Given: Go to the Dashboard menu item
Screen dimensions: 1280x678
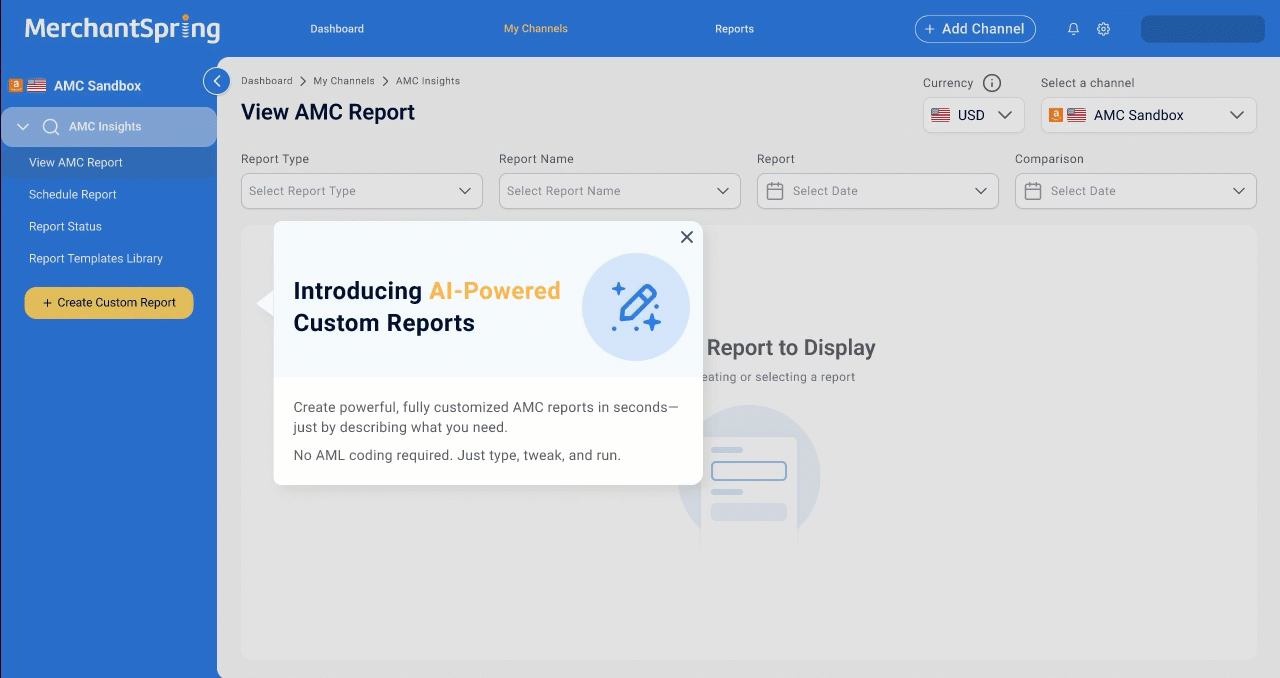Looking at the screenshot, I should (337, 29).
